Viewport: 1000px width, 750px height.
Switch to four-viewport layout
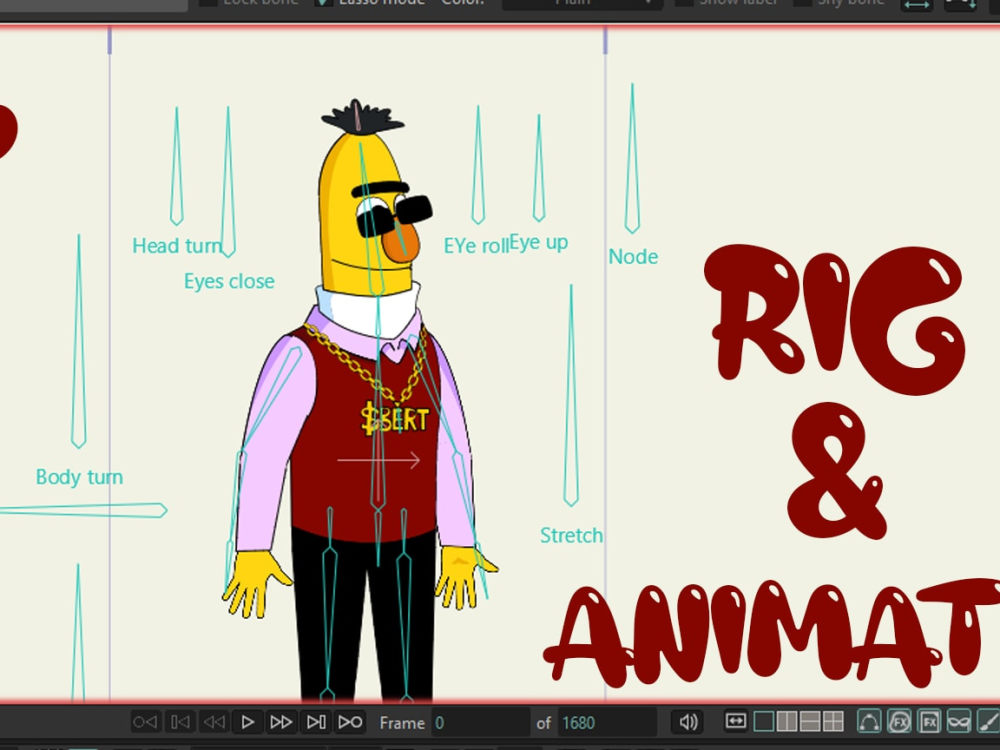tap(833, 721)
